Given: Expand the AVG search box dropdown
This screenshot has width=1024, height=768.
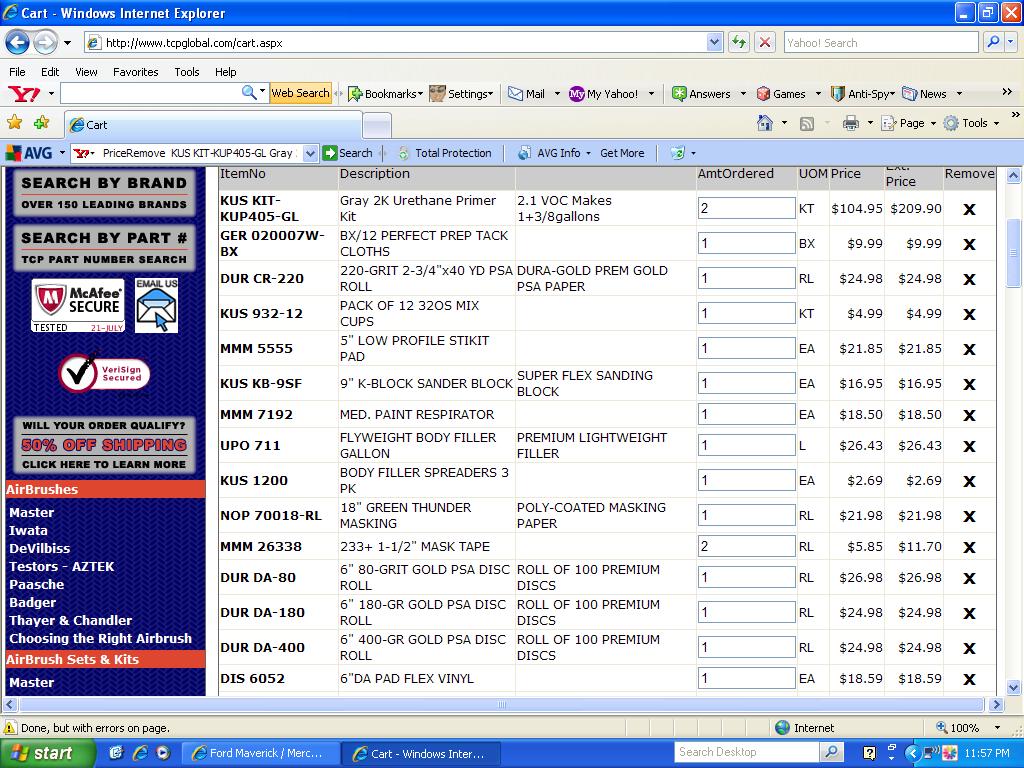Looking at the screenshot, I should 310,153.
